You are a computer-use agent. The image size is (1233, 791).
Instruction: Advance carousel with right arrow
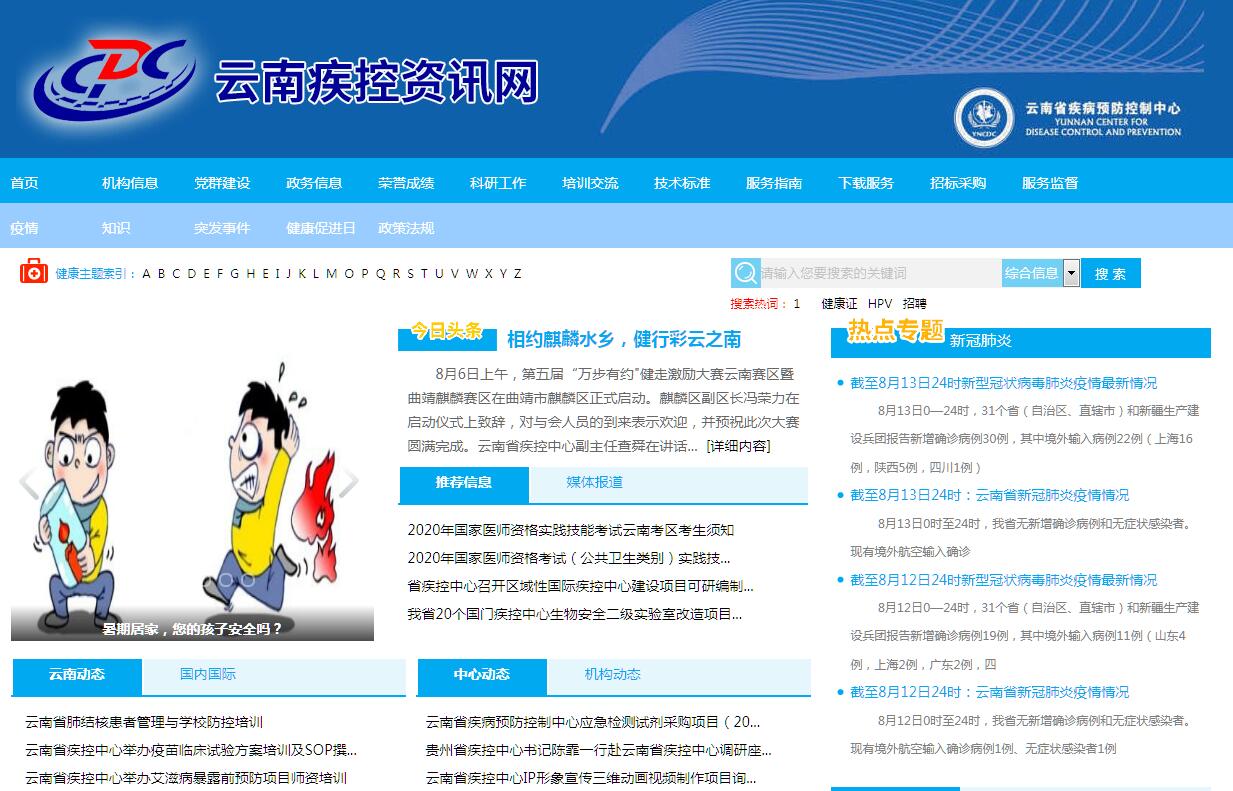coord(348,483)
